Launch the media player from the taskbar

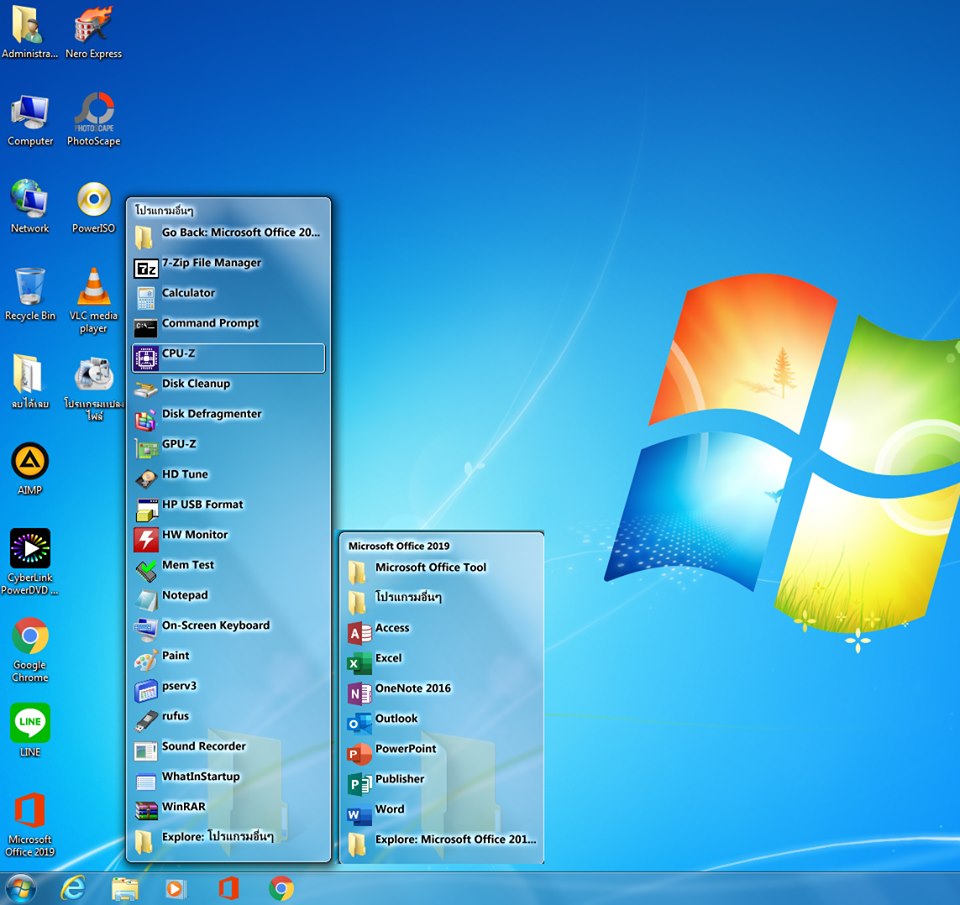(176, 888)
